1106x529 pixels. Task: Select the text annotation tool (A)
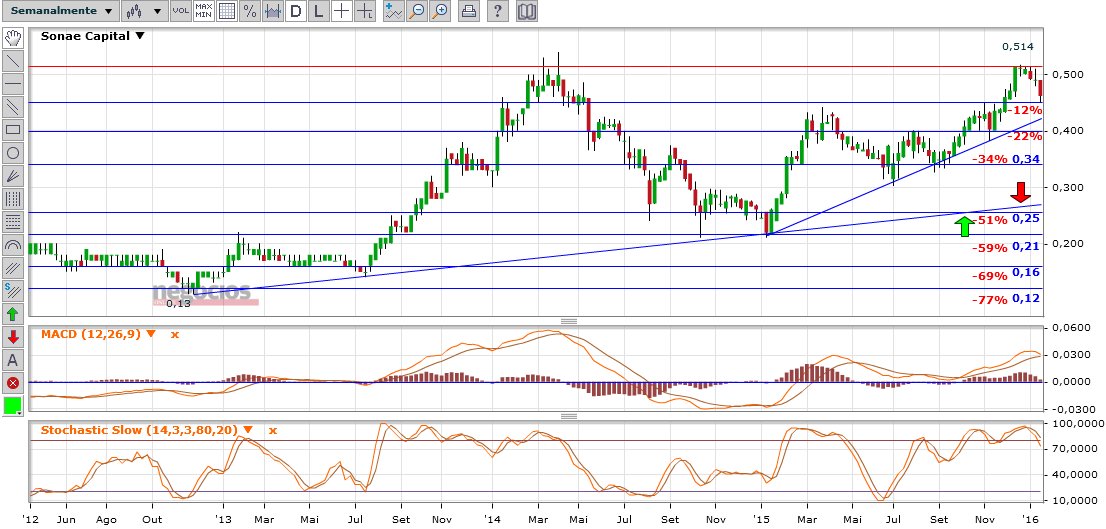point(13,360)
